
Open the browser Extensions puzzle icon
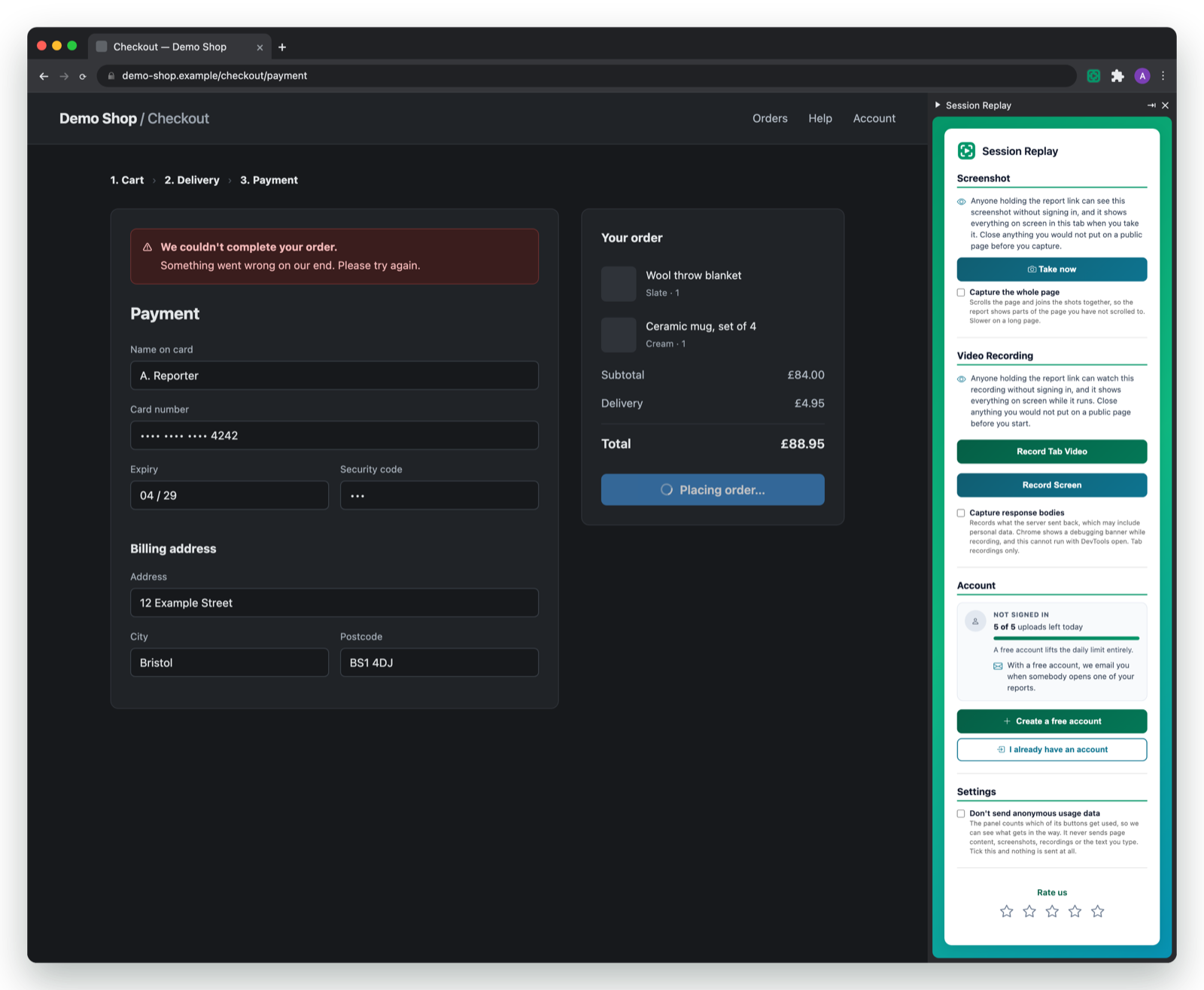[1117, 76]
